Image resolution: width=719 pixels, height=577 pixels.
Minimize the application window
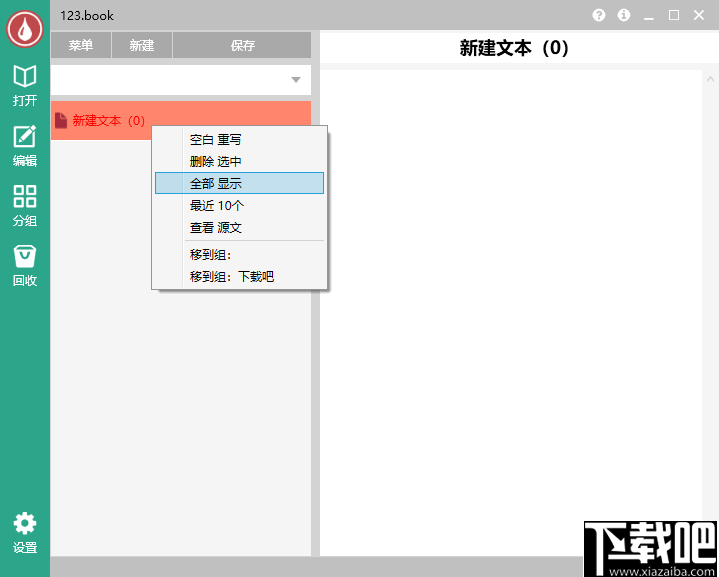648,16
